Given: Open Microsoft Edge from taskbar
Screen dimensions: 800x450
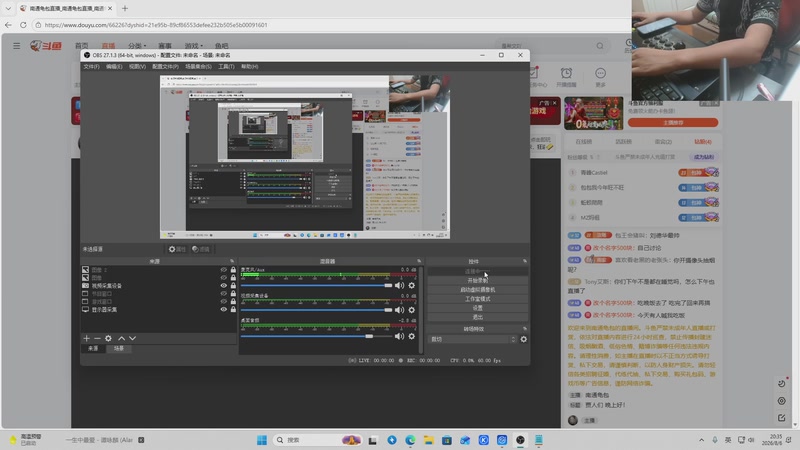Looking at the screenshot, I should (x=410, y=440).
